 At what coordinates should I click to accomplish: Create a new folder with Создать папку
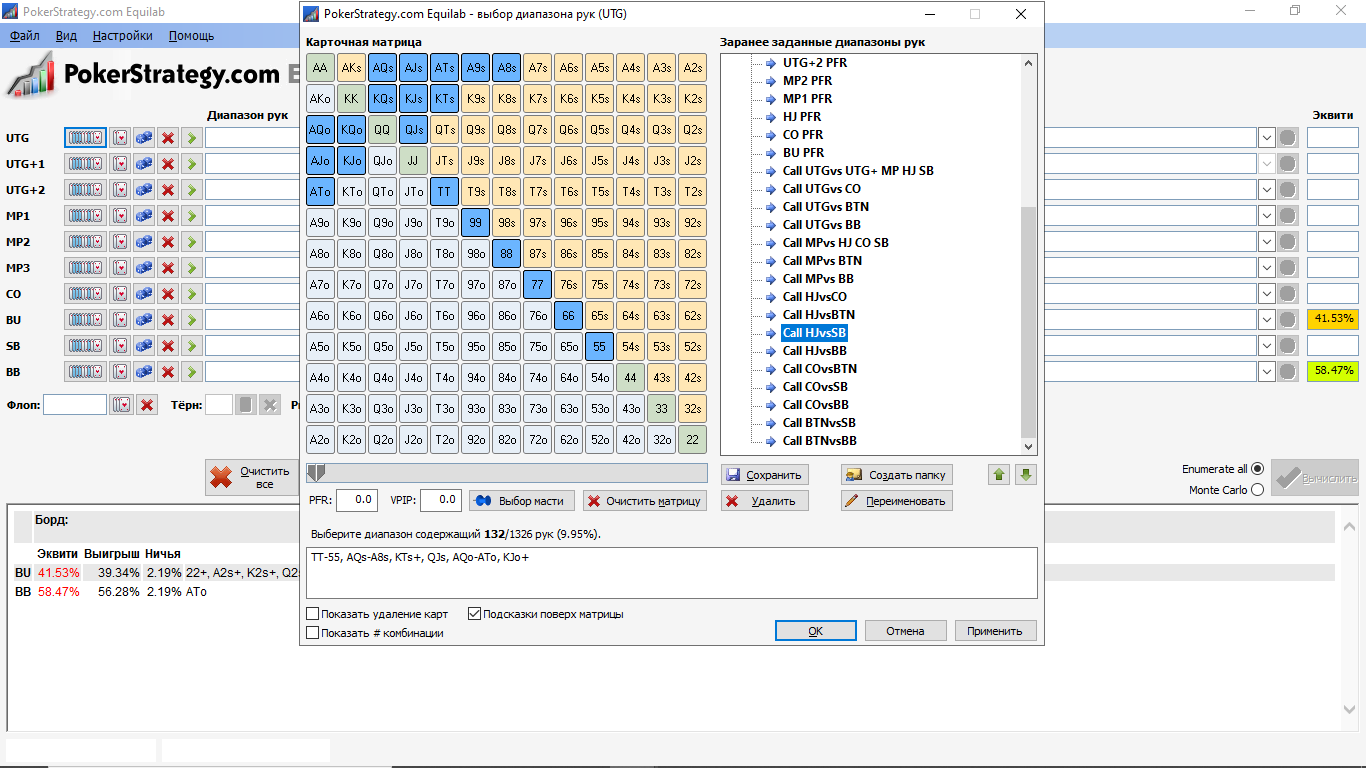[x=896, y=475]
